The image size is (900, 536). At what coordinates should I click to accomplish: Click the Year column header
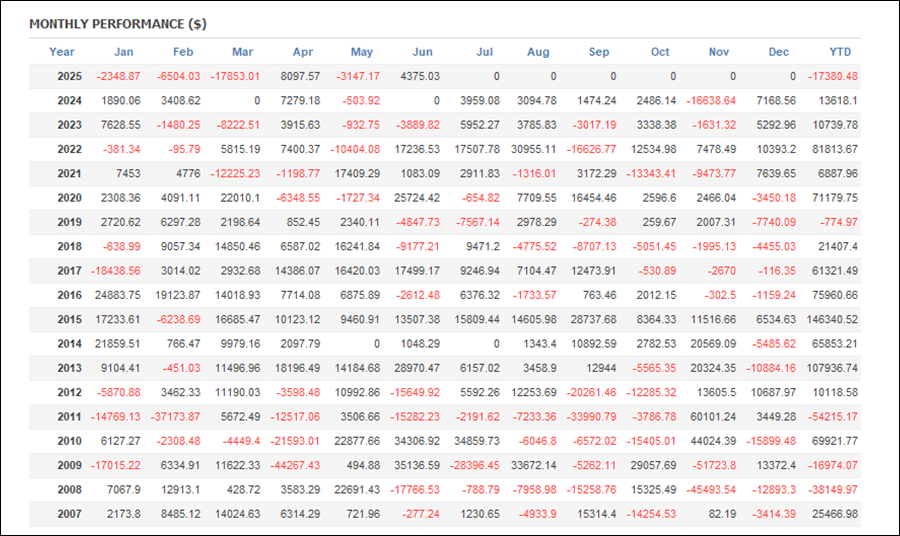coord(62,52)
